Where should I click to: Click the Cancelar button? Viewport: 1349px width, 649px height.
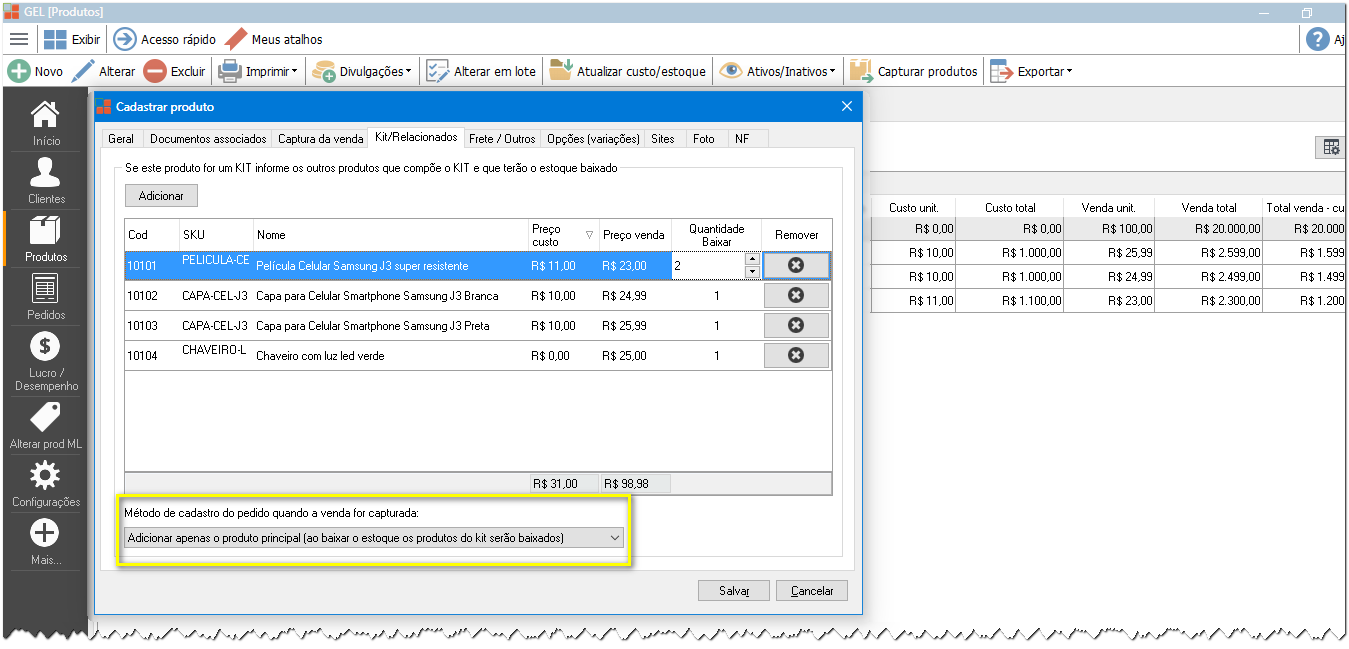812,590
